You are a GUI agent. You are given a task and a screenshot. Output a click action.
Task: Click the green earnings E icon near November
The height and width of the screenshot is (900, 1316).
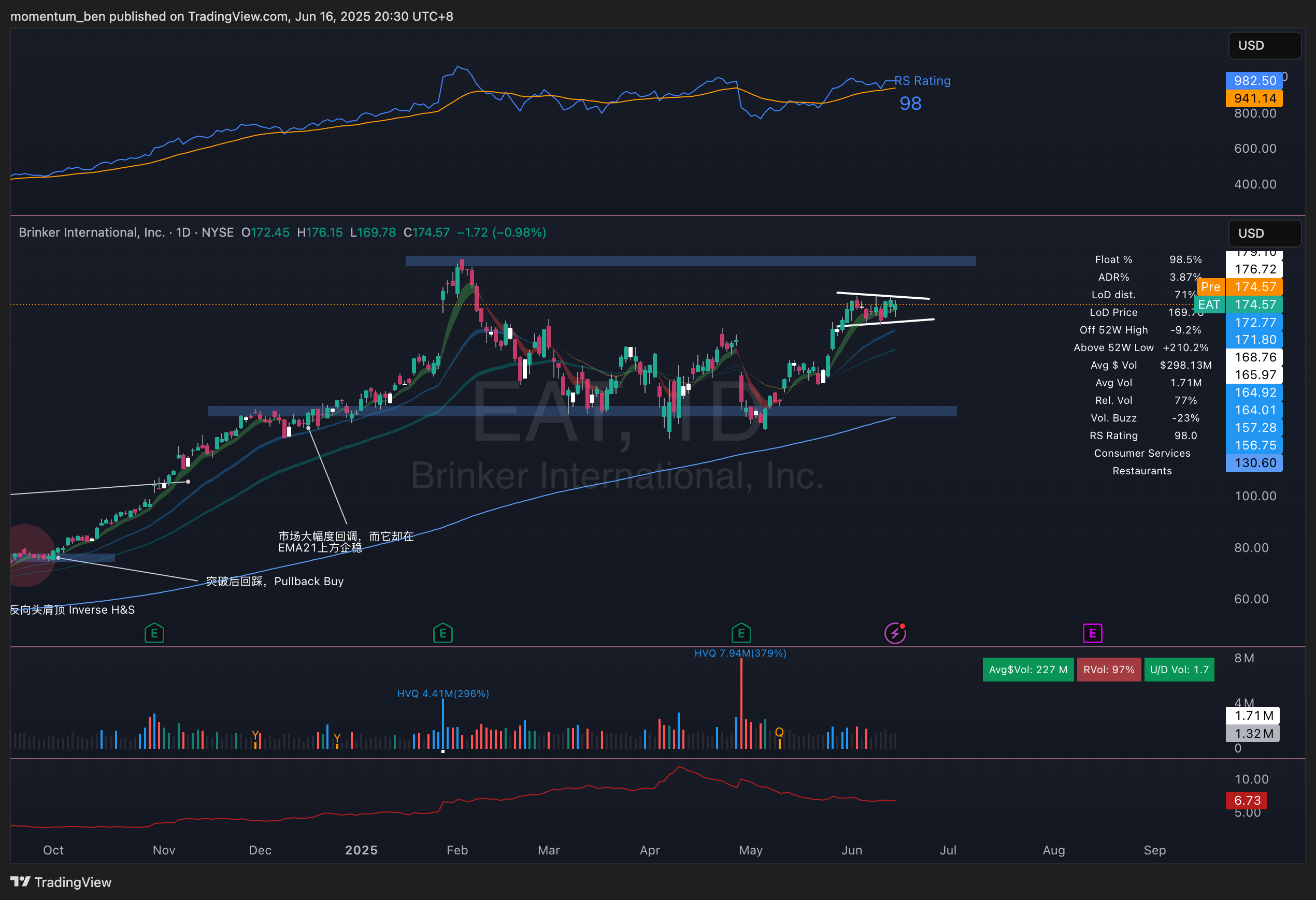pyautogui.click(x=154, y=633)
